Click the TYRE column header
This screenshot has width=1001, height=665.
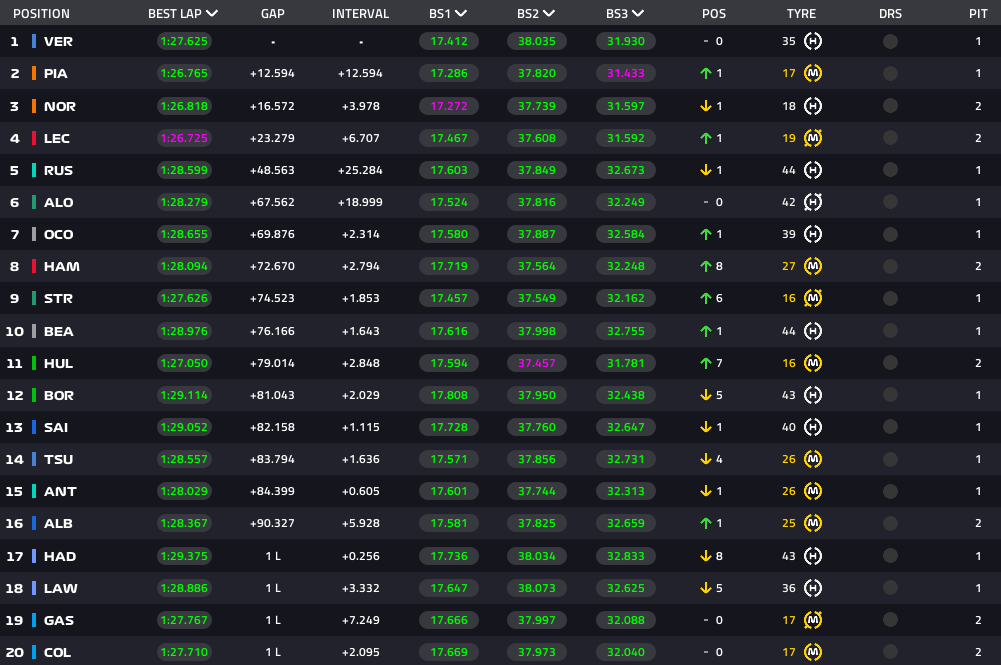pos(801,14)
